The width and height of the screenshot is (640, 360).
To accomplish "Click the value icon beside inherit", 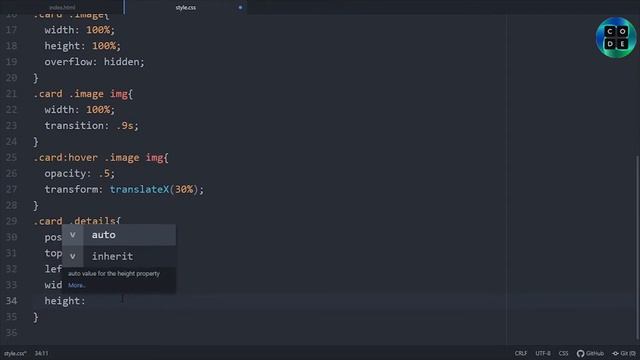I will coord(73,256).
